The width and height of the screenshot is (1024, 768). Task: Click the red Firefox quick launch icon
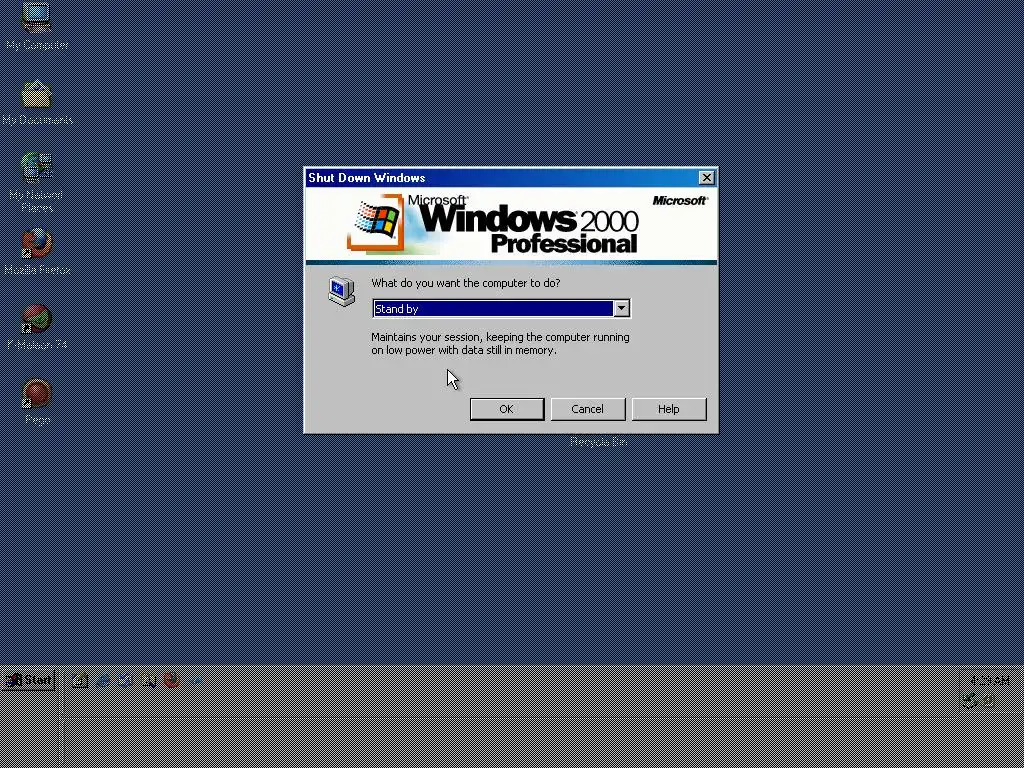pyautogui.click(x=172, y=680)
